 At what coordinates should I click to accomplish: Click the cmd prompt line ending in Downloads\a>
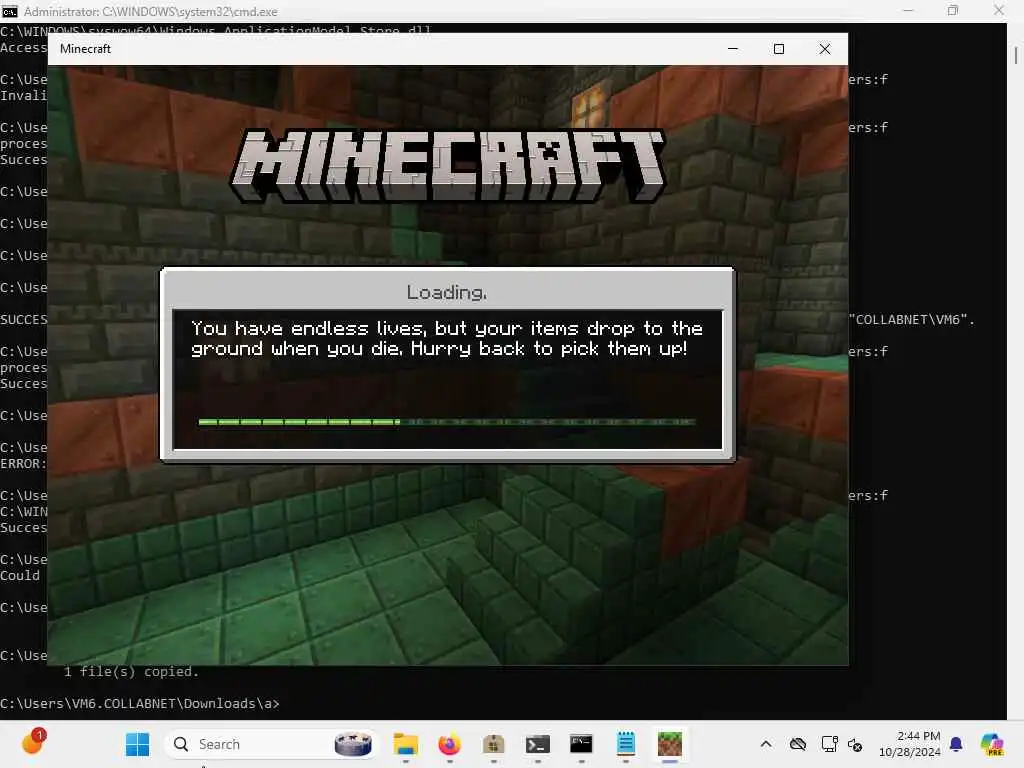click(x=140, y=703)
